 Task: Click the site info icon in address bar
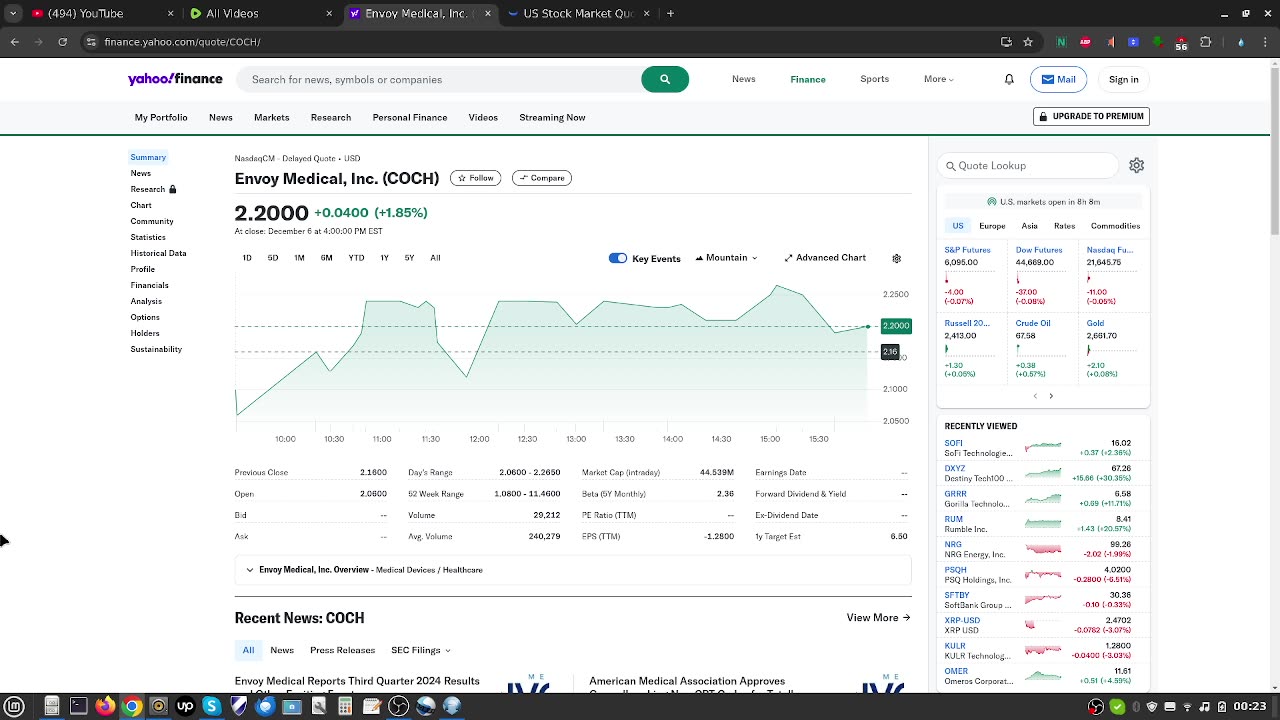pyautogui.click(x=91, y=42)
